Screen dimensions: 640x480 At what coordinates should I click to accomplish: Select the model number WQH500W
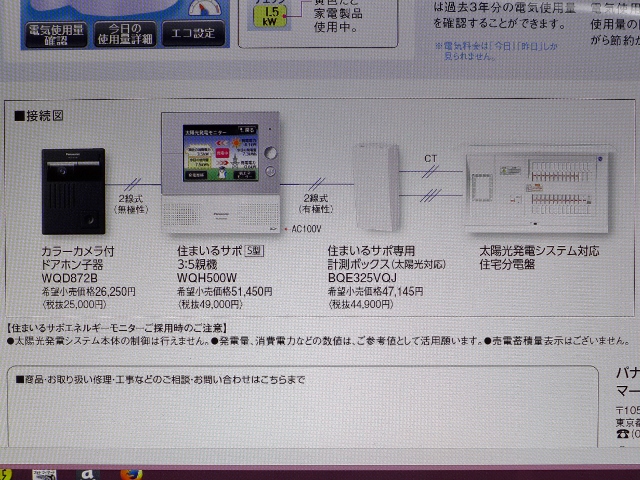pyautogui.click(x=207, y=278)
